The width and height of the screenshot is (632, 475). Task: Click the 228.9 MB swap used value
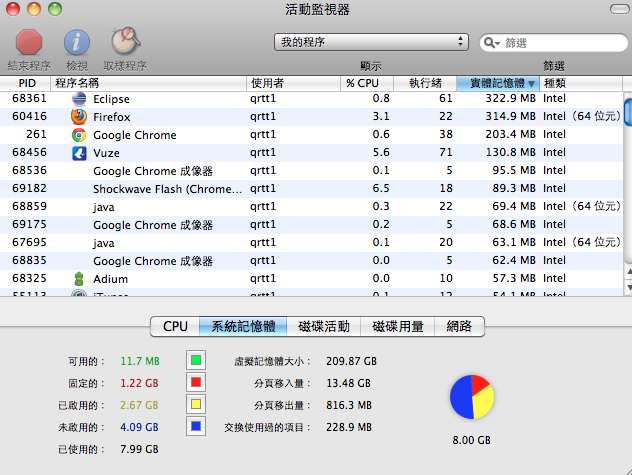click(x=349, y=427)
